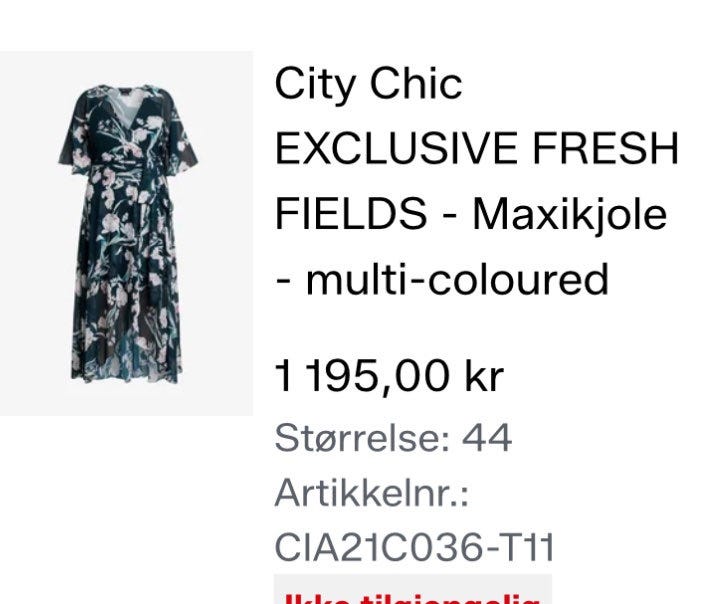Click the word FRESH in the title
This screenshot has width=721, height=604.
(606, 148)
